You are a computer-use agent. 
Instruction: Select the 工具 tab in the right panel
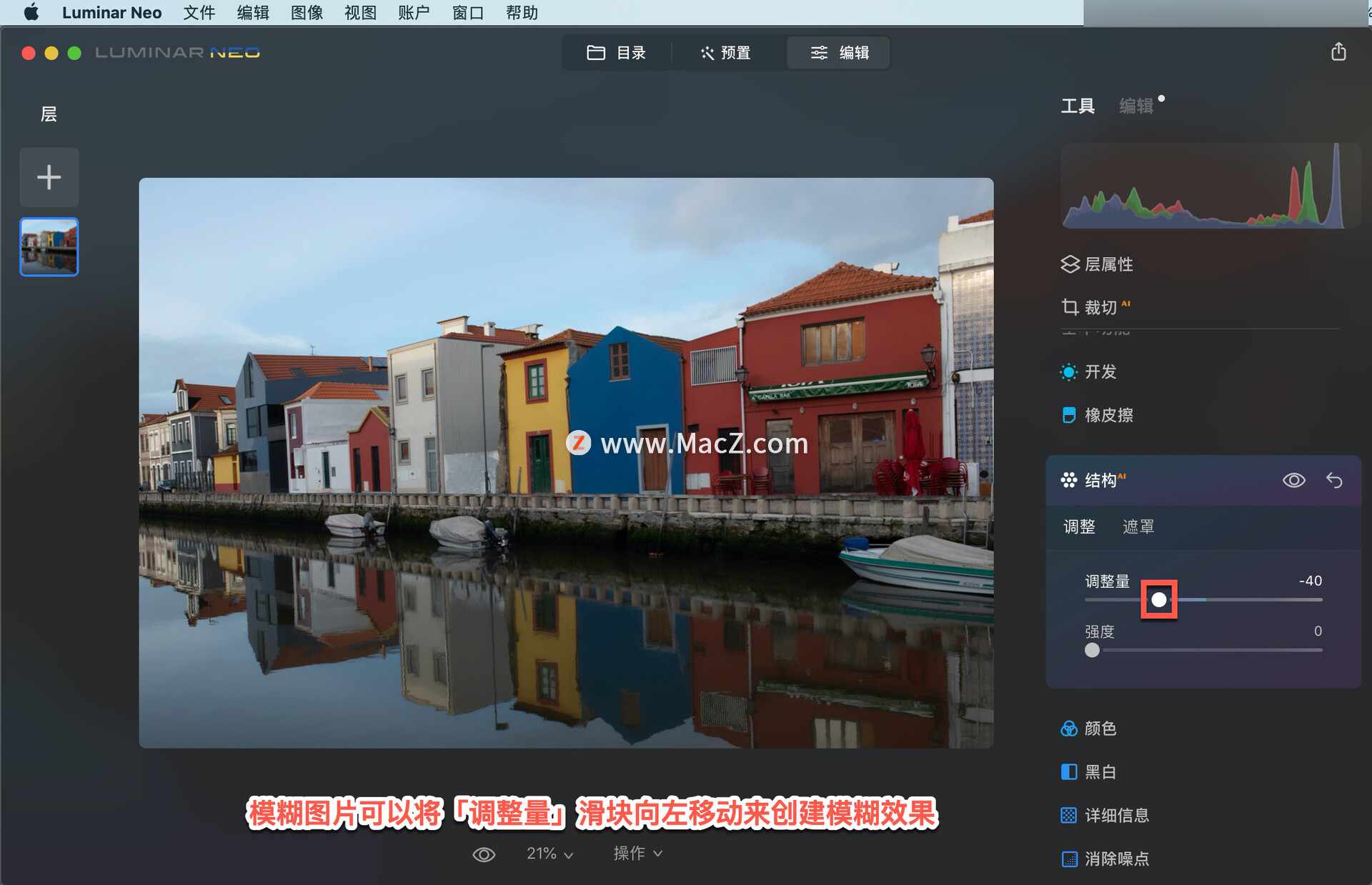click(x=1078, y=106)
